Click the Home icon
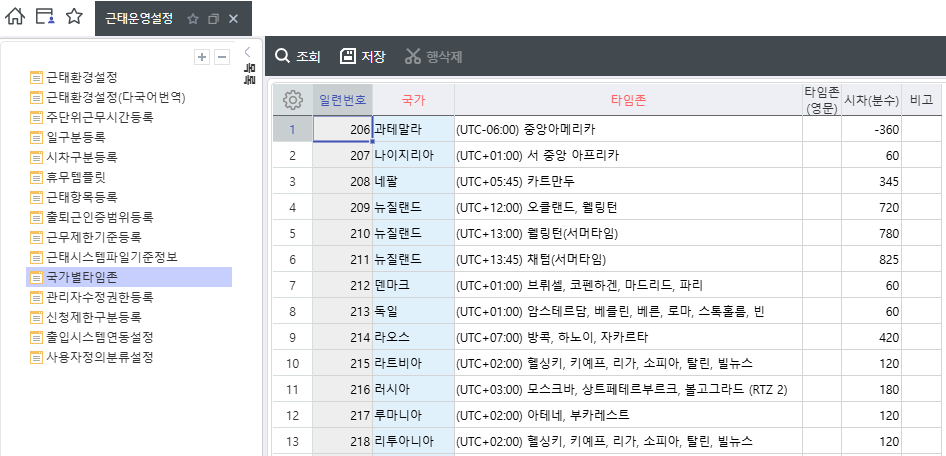This screenshot has width=946, height=456. coord(15,17)
